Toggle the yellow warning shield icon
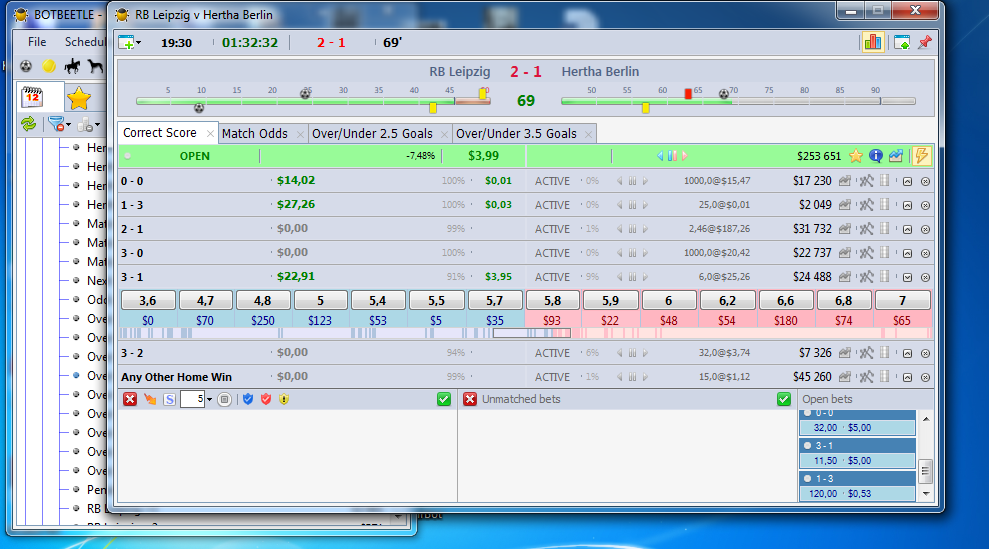The width and height of the screenshot is (989, 549). [x=284, y=399]
